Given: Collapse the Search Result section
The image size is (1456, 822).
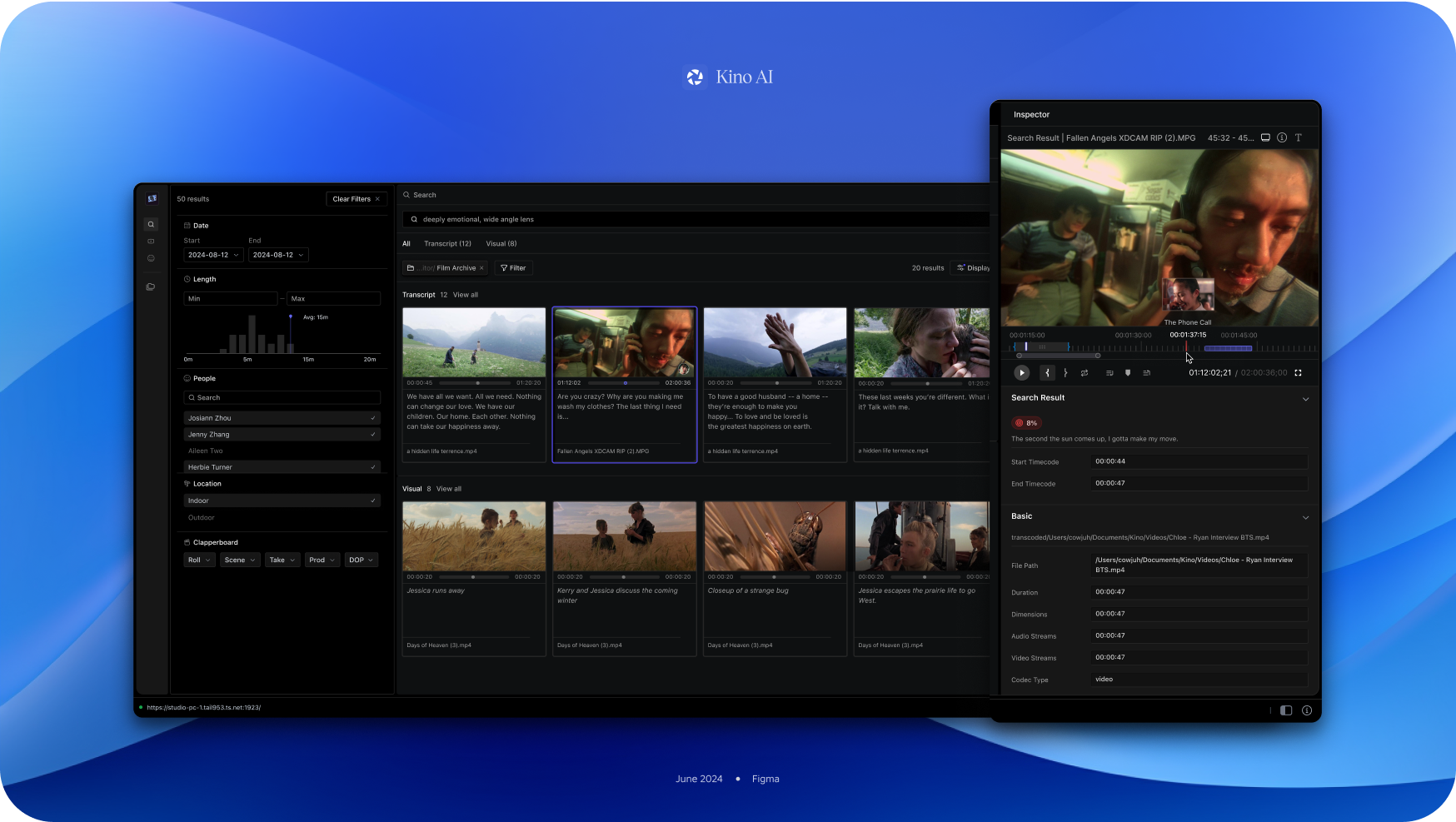Looking at the screenshot, I should coord(1305,399).
